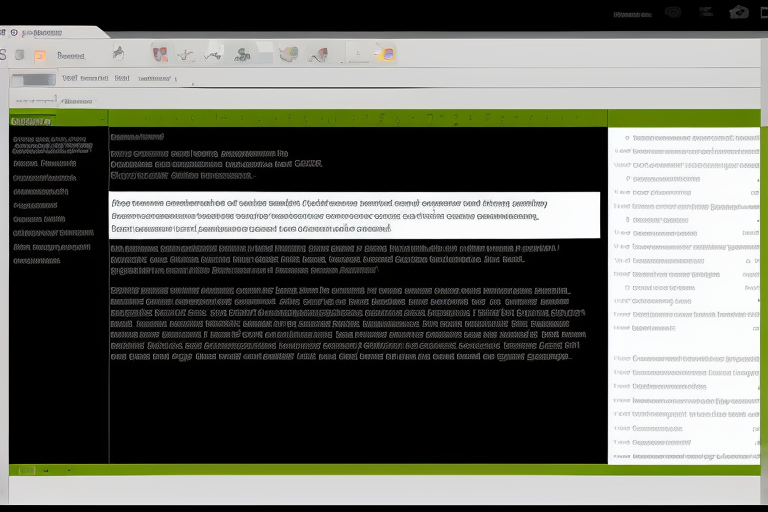Click the heading line at the top of the main text
768x512 pixels.
pos(137,135)
